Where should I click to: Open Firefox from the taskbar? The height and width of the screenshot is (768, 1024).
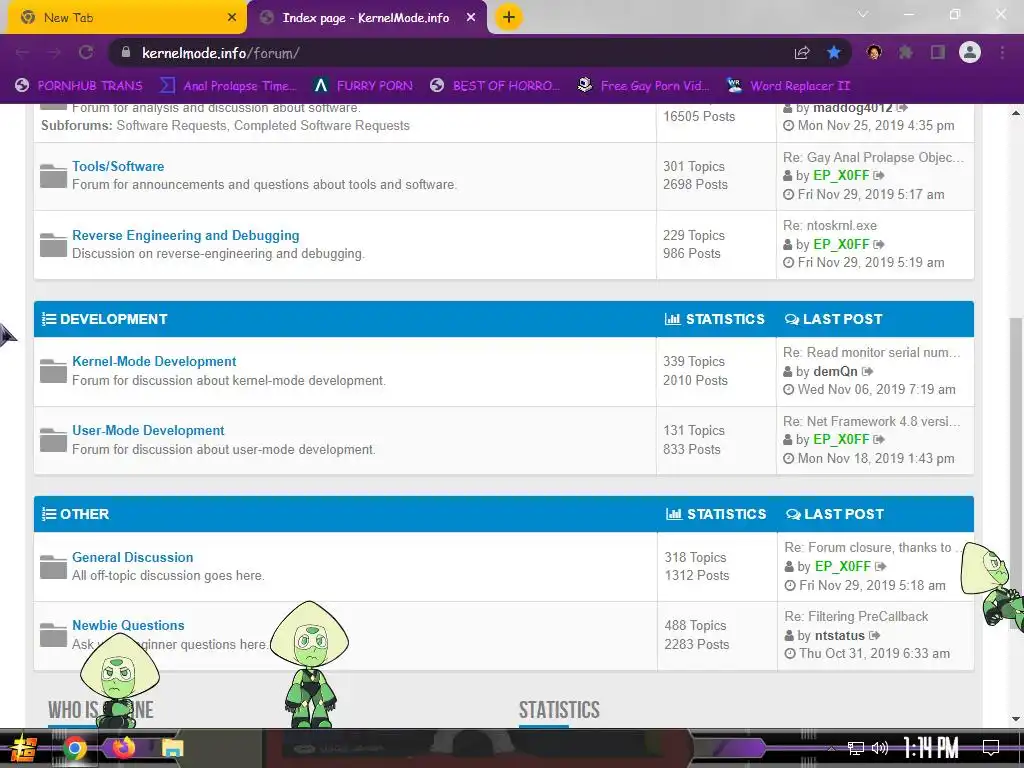click(123, 748)
